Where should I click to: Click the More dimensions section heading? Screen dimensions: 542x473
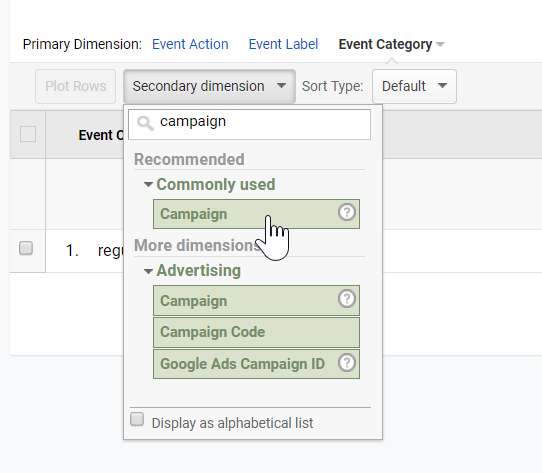point(197,245)
